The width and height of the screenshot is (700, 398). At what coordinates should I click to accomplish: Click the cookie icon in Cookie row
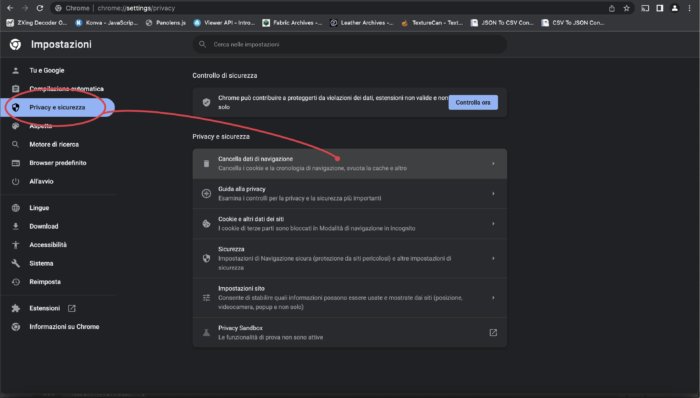tap(206, 224)
